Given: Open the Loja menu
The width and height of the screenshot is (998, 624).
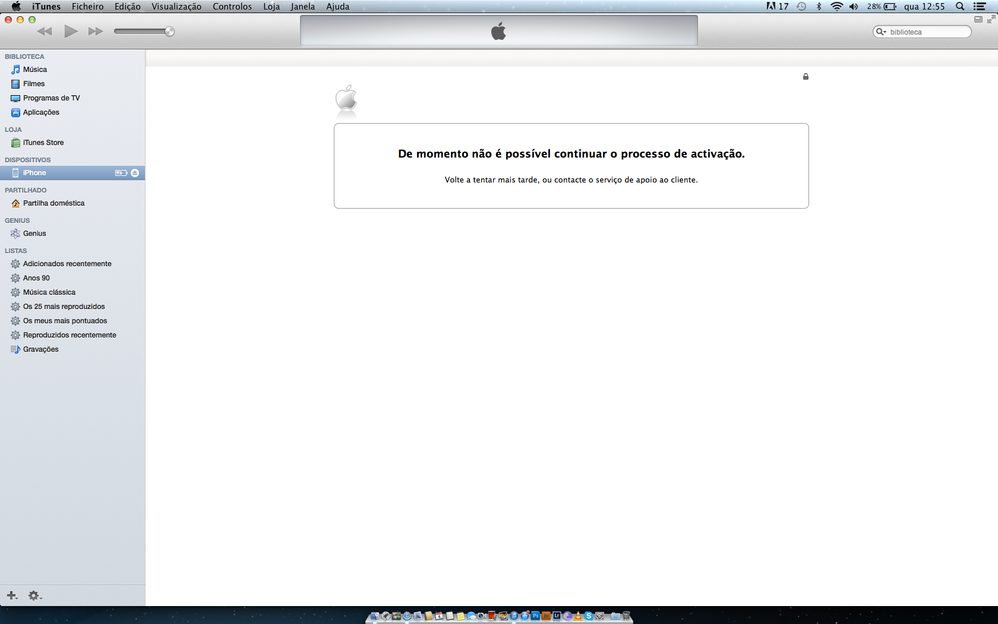Looking at the screenshot, I should (271, 6).
